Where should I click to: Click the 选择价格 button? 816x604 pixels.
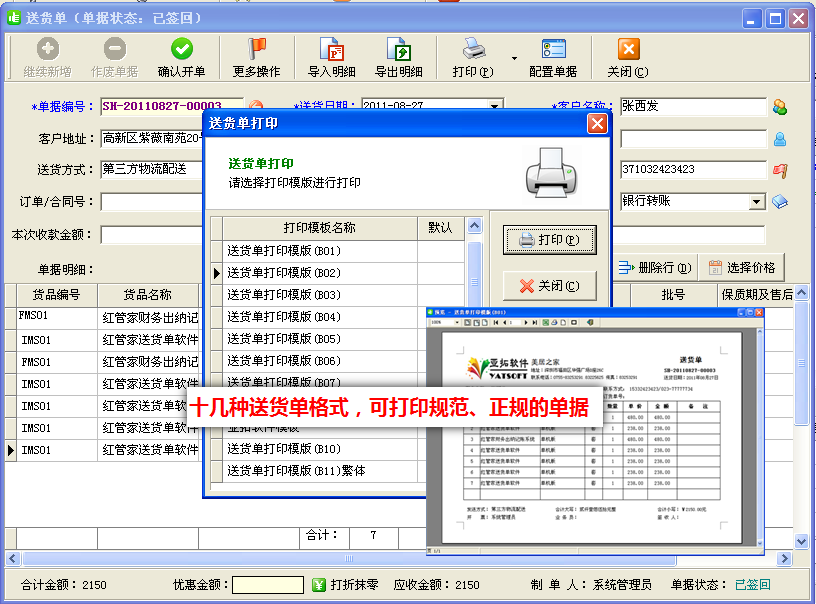tap(741, 268)
